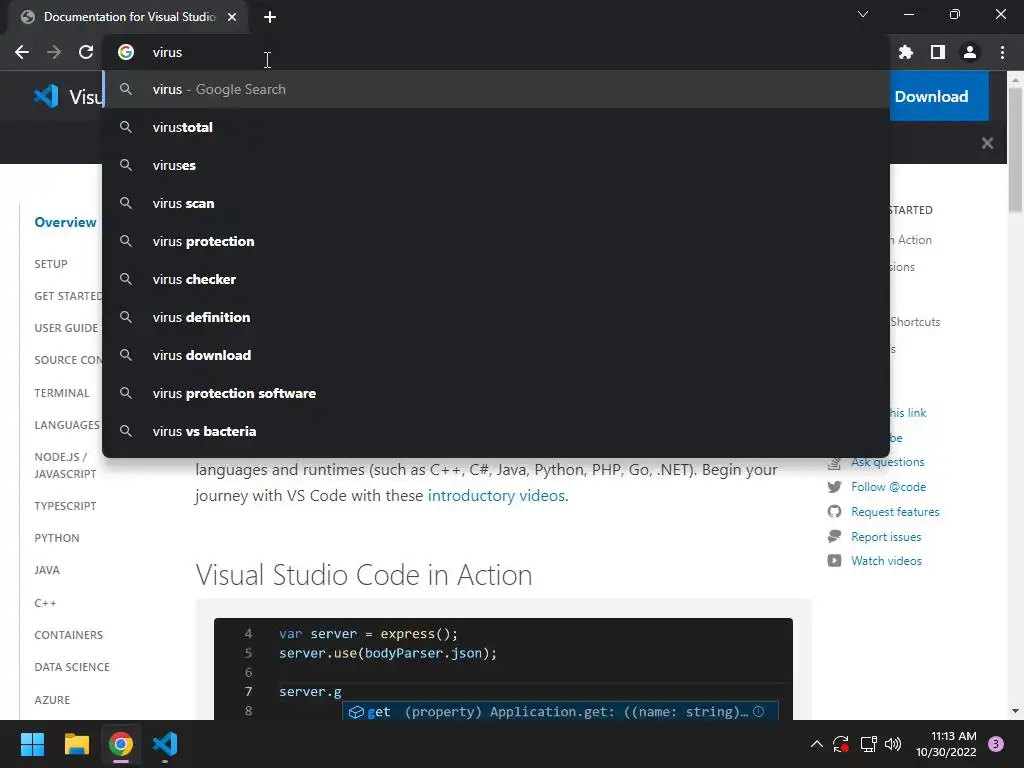Open the Chrome extensions puzzle icon
The width and height of the screenshot is (1024, 768).
pos(905,52)
